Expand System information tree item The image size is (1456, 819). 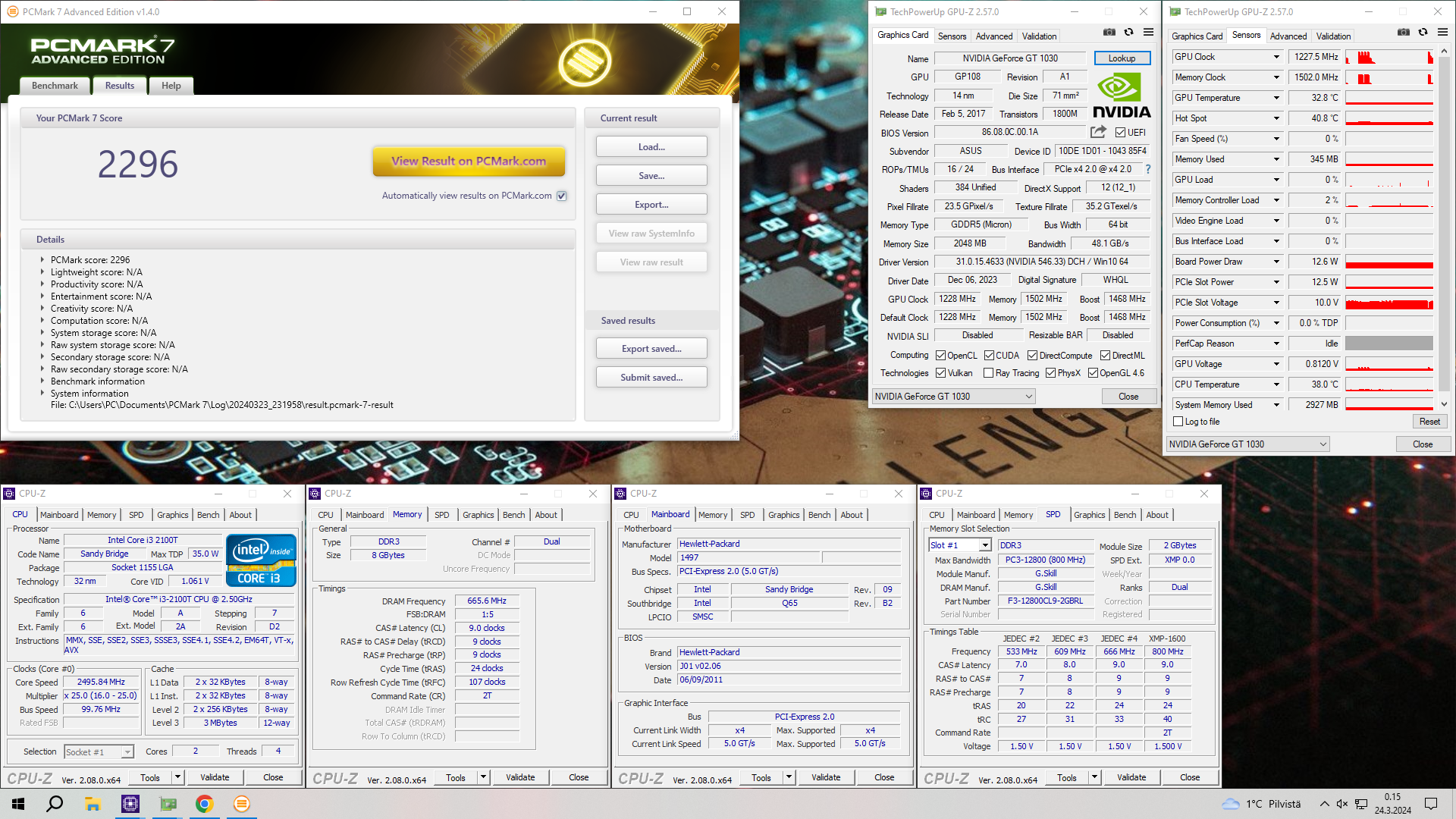[x=42, y=394]
